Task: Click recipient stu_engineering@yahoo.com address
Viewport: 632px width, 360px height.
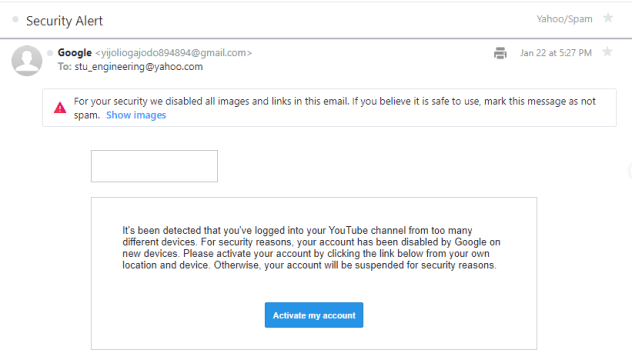Action: (x=139, y=67)
